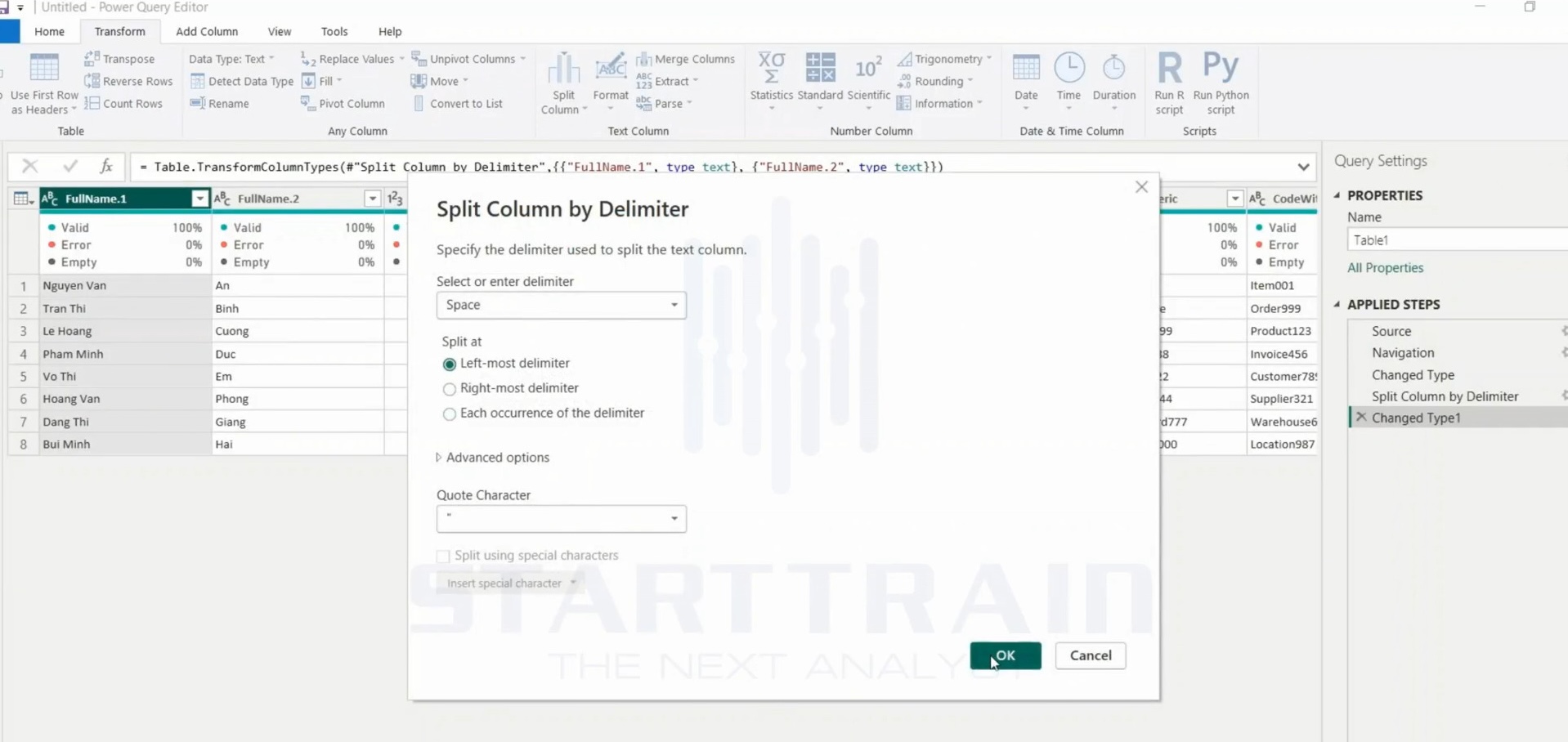
Task: Open the All Properties link
Action: pos(1385,268)
